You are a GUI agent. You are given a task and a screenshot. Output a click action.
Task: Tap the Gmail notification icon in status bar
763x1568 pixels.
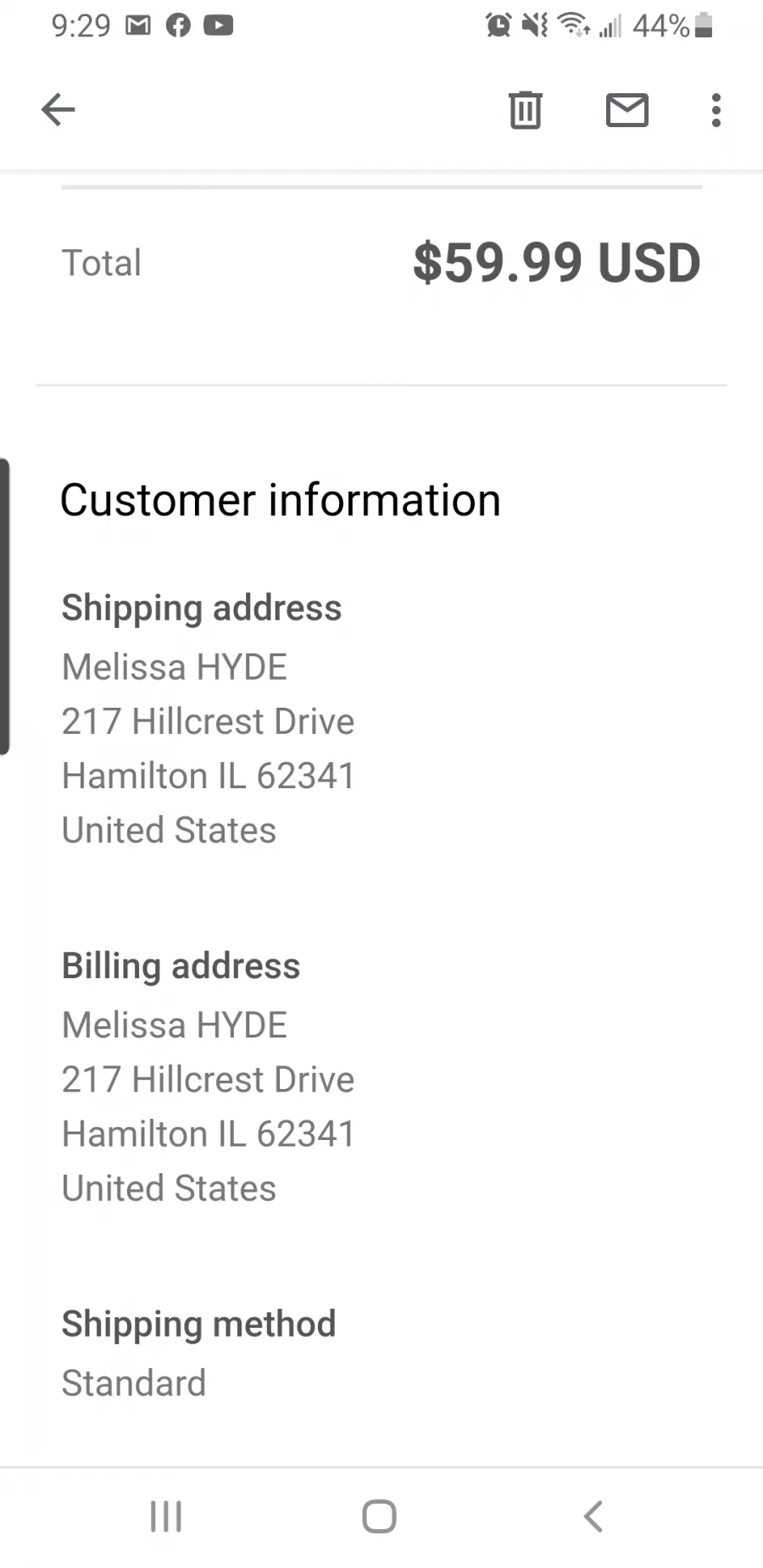pyautogui.click(x=138, y=25)
